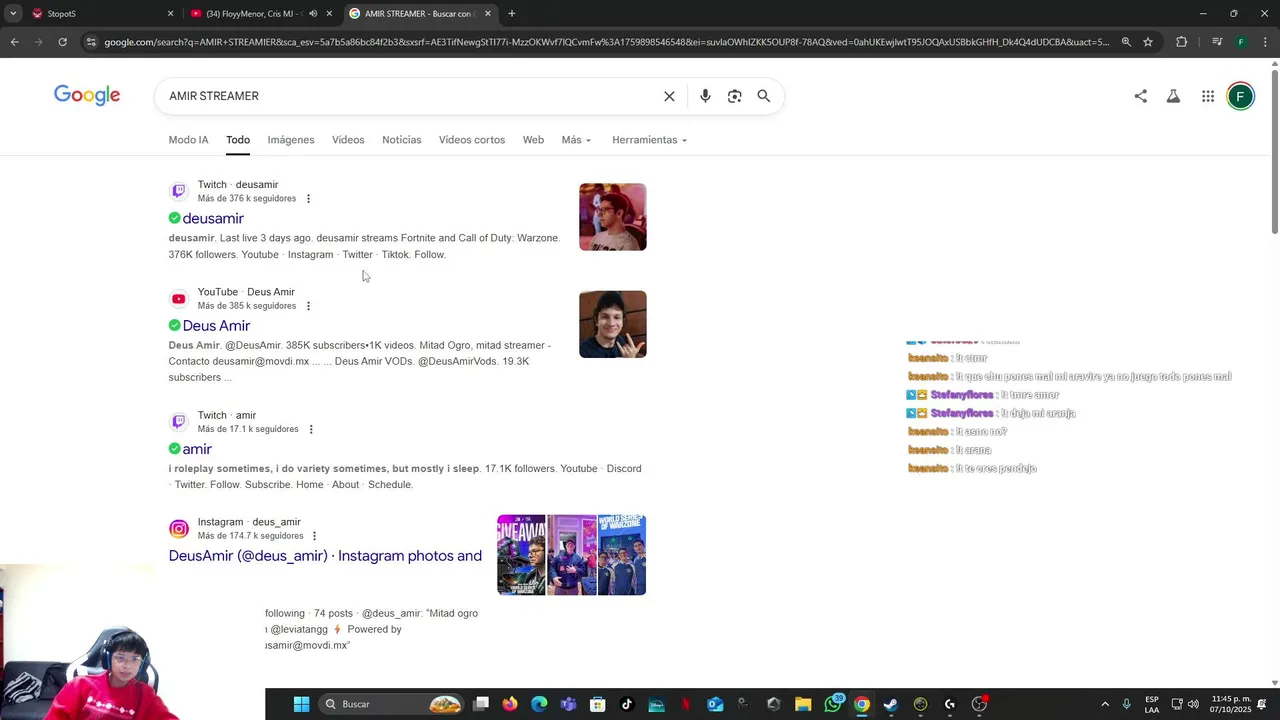Open Microsoft Store from the taskbar

(x=598, y=704)
